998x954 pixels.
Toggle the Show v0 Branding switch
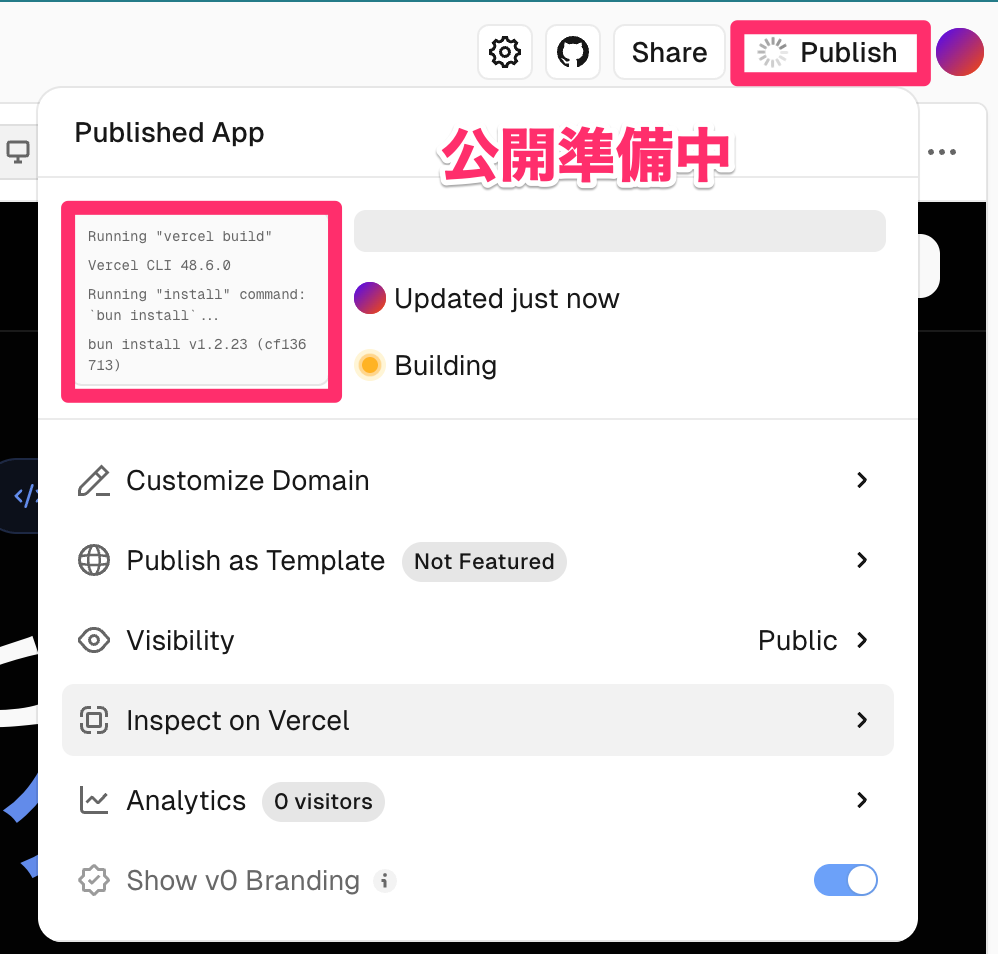coord(846,880)
